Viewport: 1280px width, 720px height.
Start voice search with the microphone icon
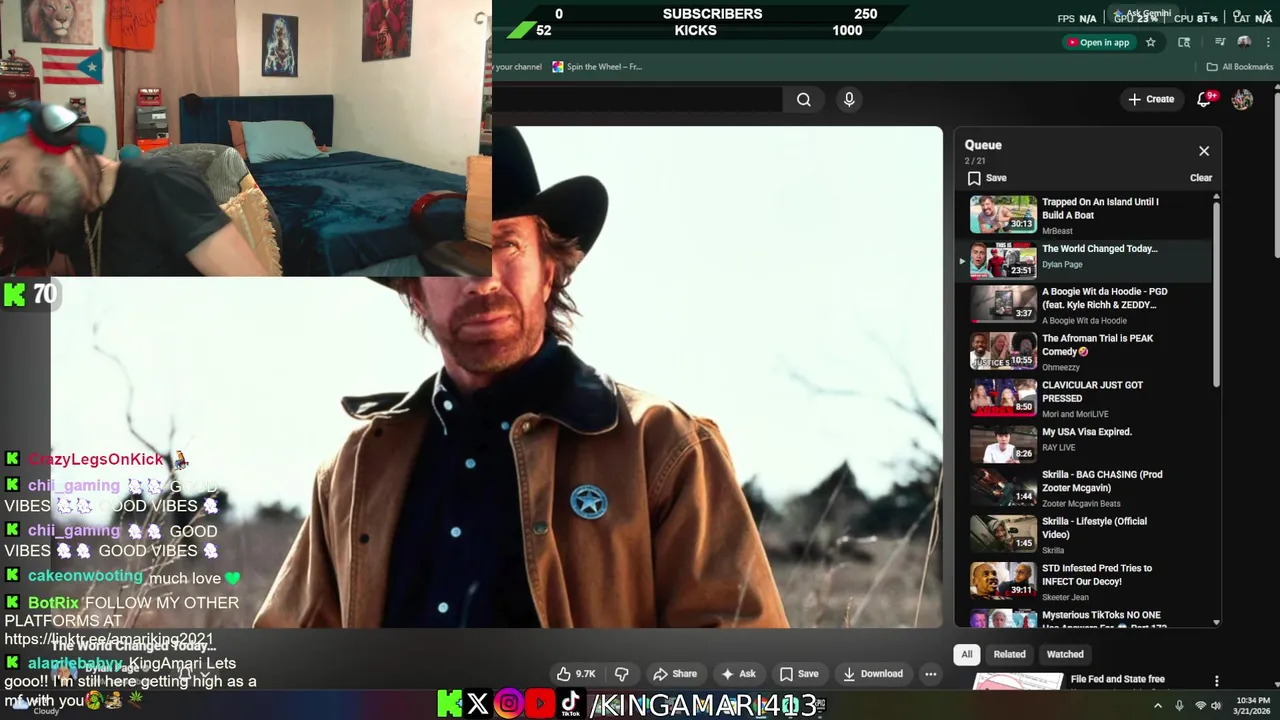point(849,99)
